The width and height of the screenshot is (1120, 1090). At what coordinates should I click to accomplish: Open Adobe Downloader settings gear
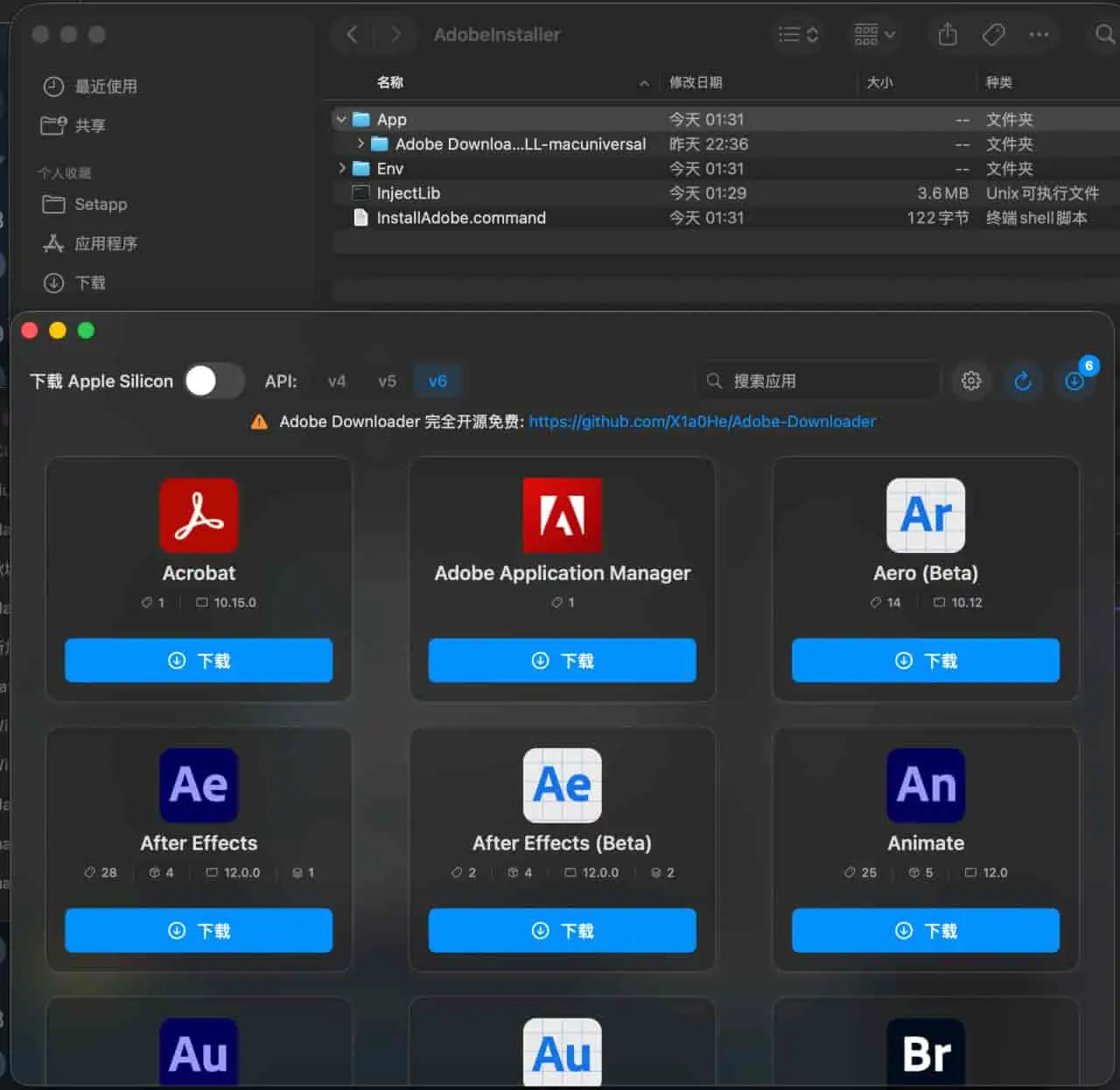pyautogui.click(x=971, y=381)
